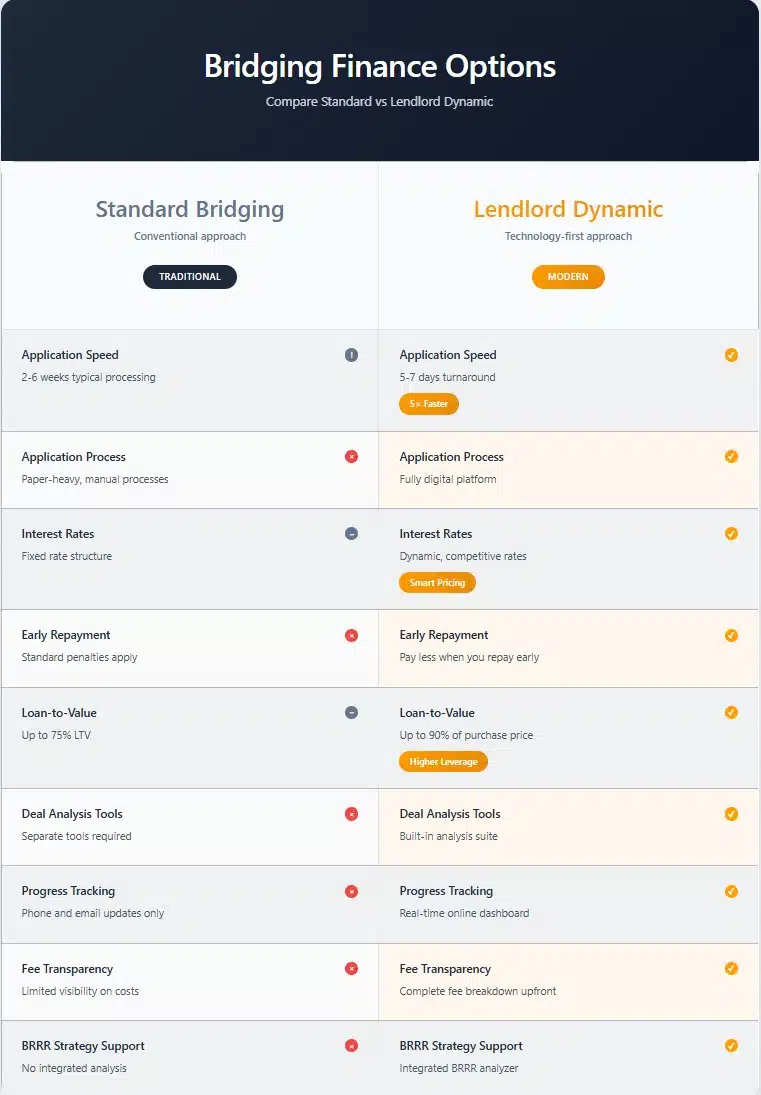Click the red cross next to Standard penalties apply
Viewport: 761px width, 1095px height.
(x=351, y=635)
